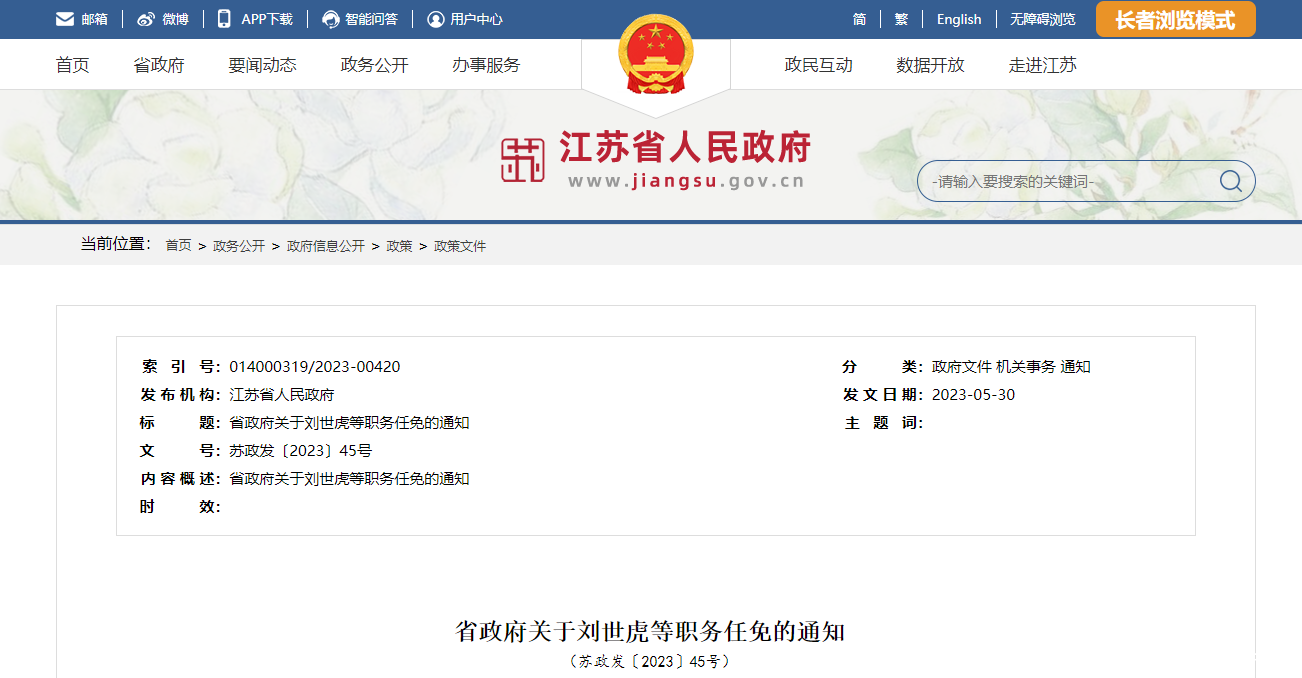Switch text to 繁 traditional Chinese

[x=901, y=19]
